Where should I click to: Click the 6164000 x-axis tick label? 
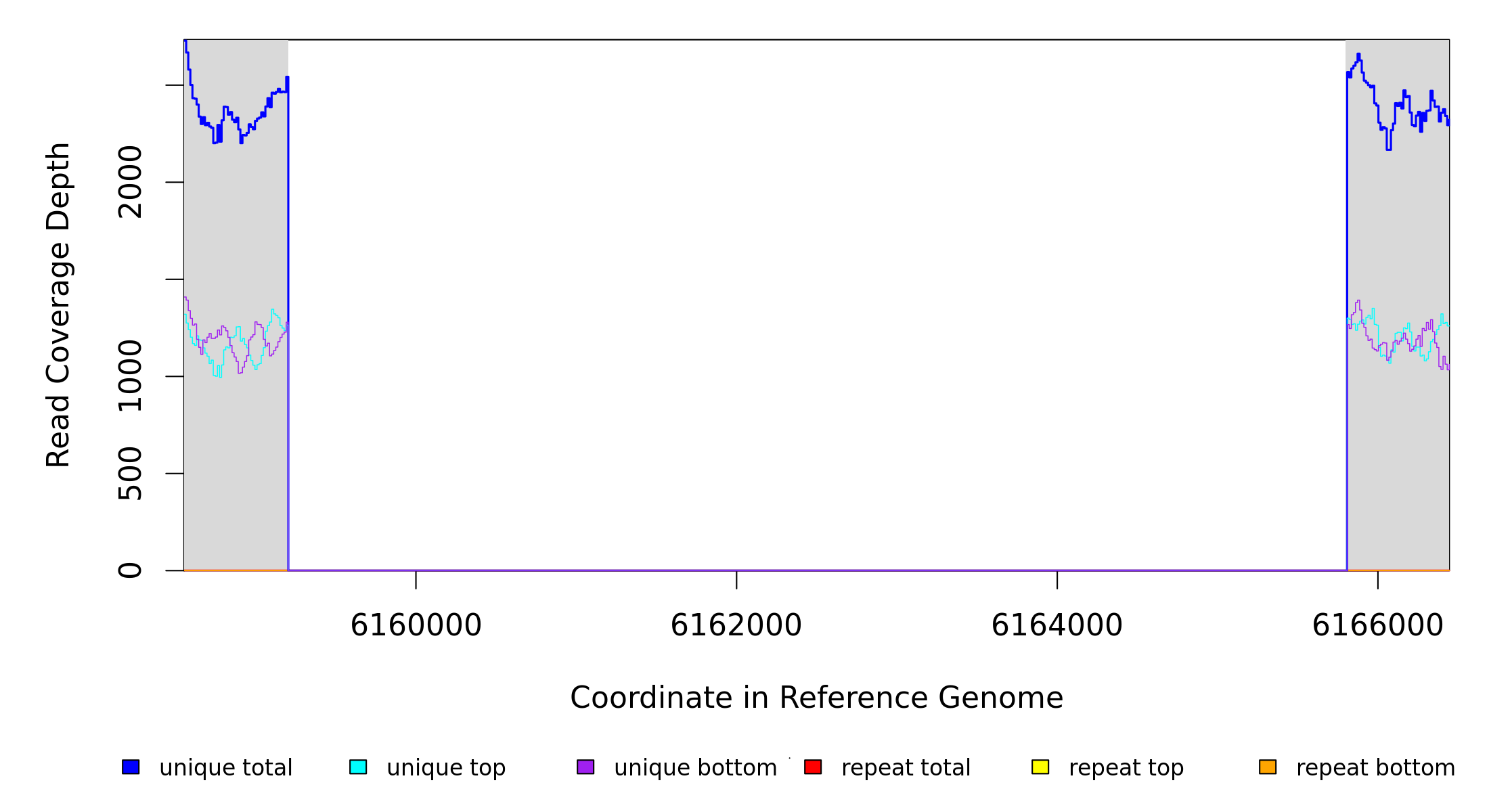(1057, 625)
